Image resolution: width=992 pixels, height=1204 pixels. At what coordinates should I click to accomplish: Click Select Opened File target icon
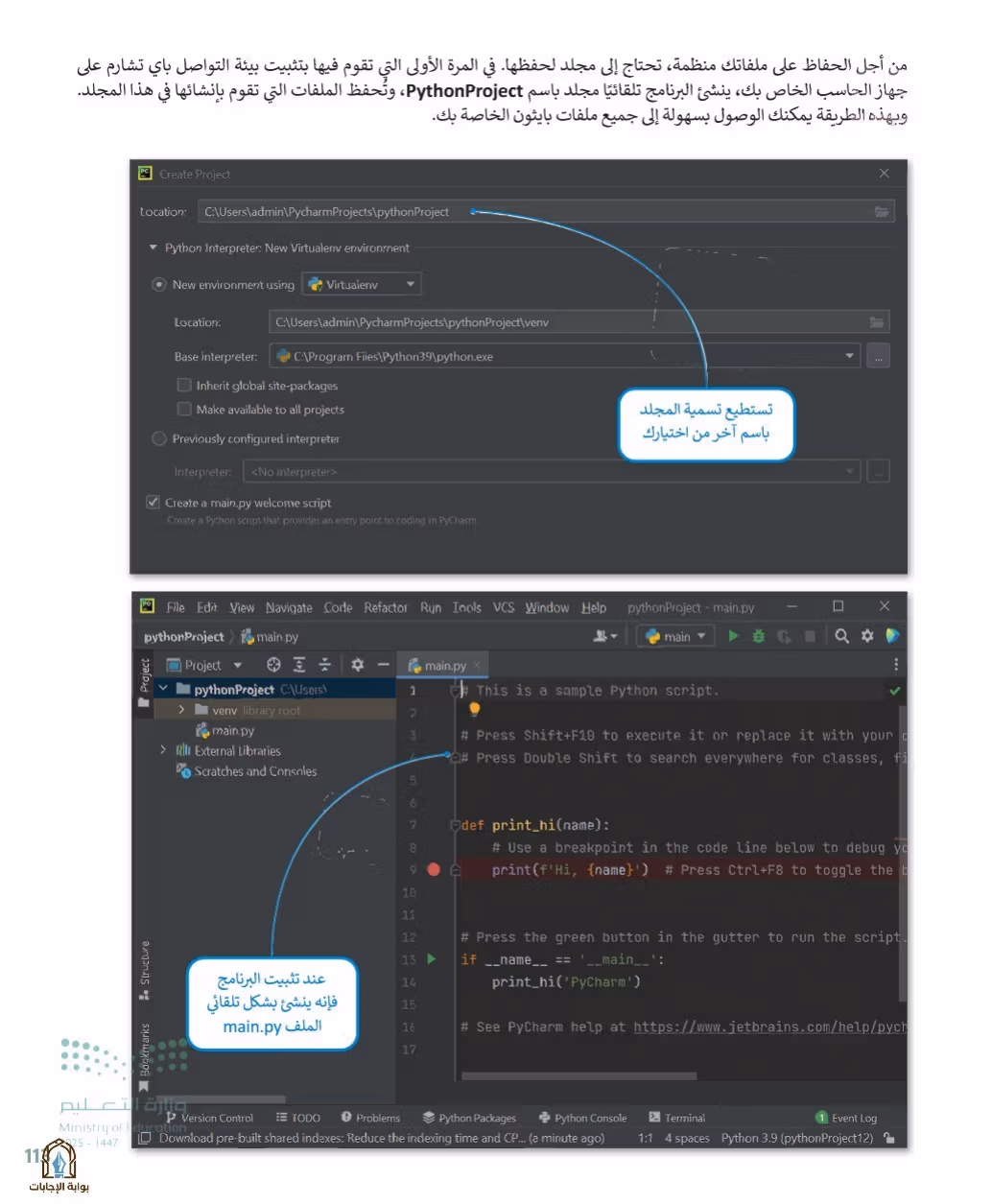click(273, 665)
